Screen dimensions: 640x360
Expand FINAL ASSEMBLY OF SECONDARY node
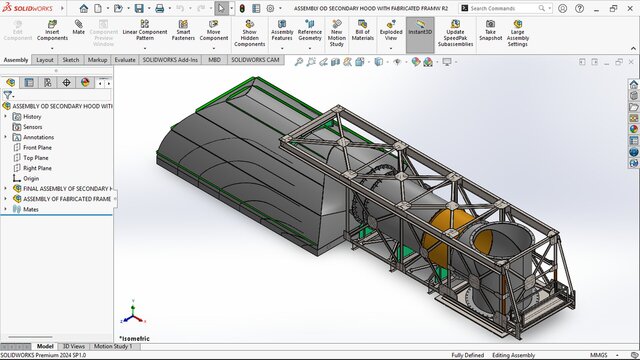click(5, 189)
